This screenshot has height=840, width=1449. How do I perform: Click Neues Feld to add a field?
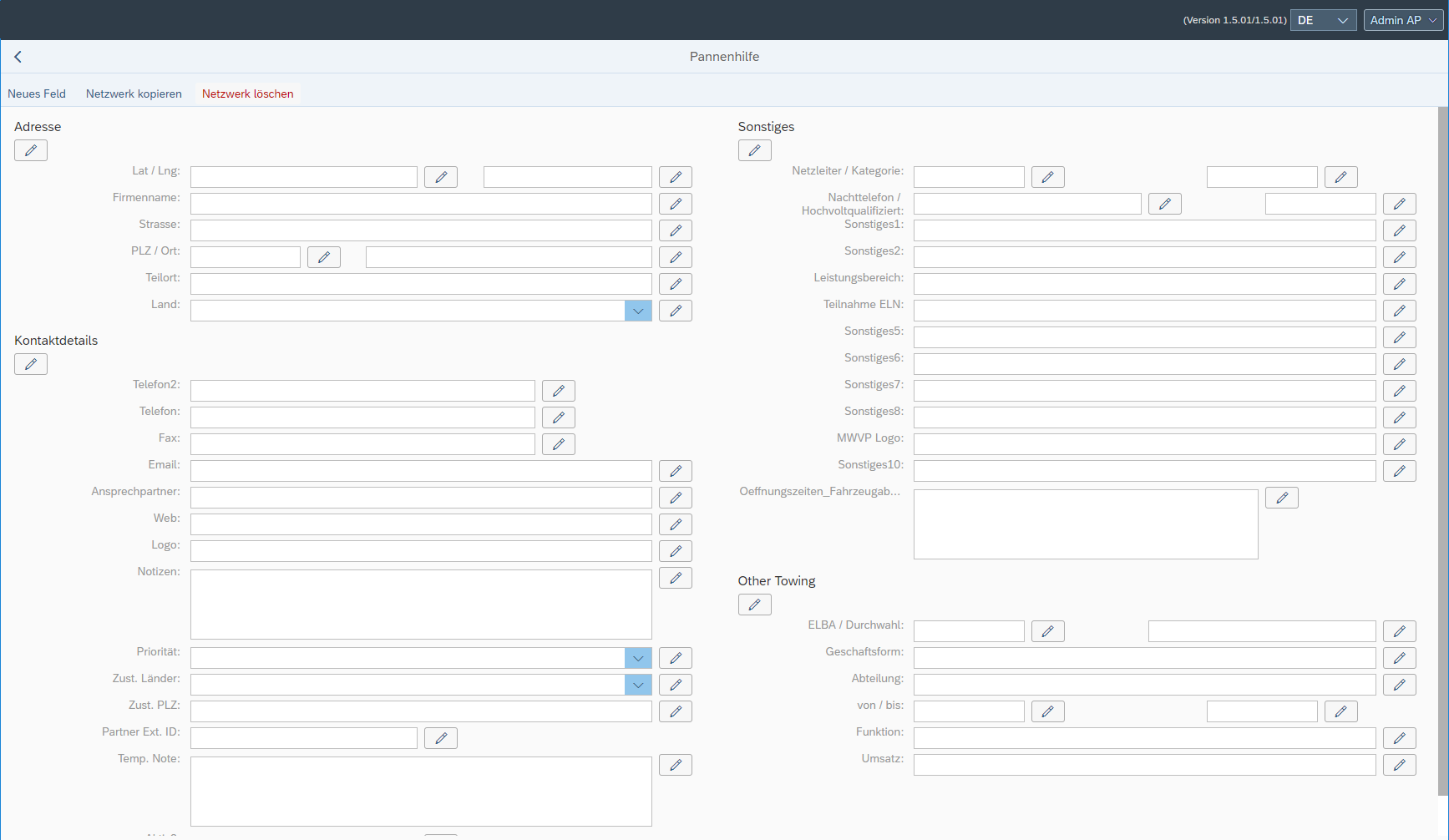[36, 94]
